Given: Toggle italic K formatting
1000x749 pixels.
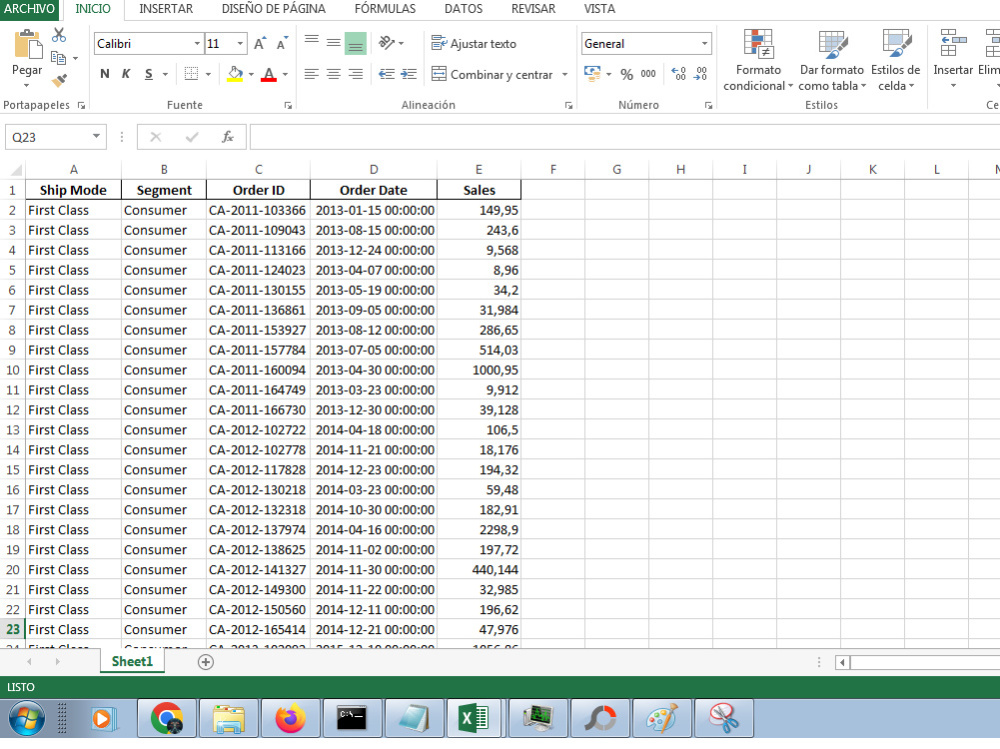Looking at the screenshot, I should point(126,74).
